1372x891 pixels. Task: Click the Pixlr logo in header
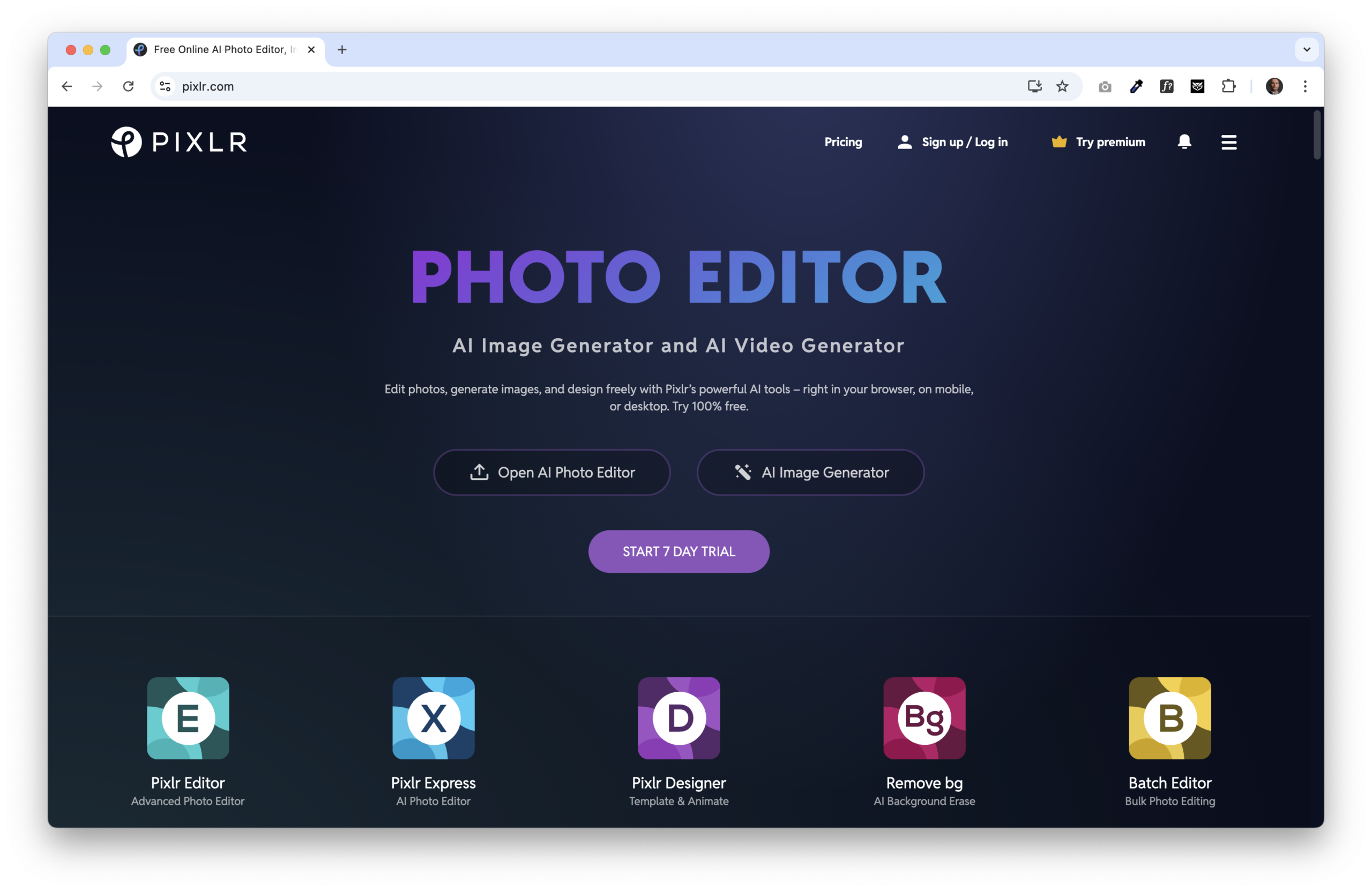click(x=180, y=142)
